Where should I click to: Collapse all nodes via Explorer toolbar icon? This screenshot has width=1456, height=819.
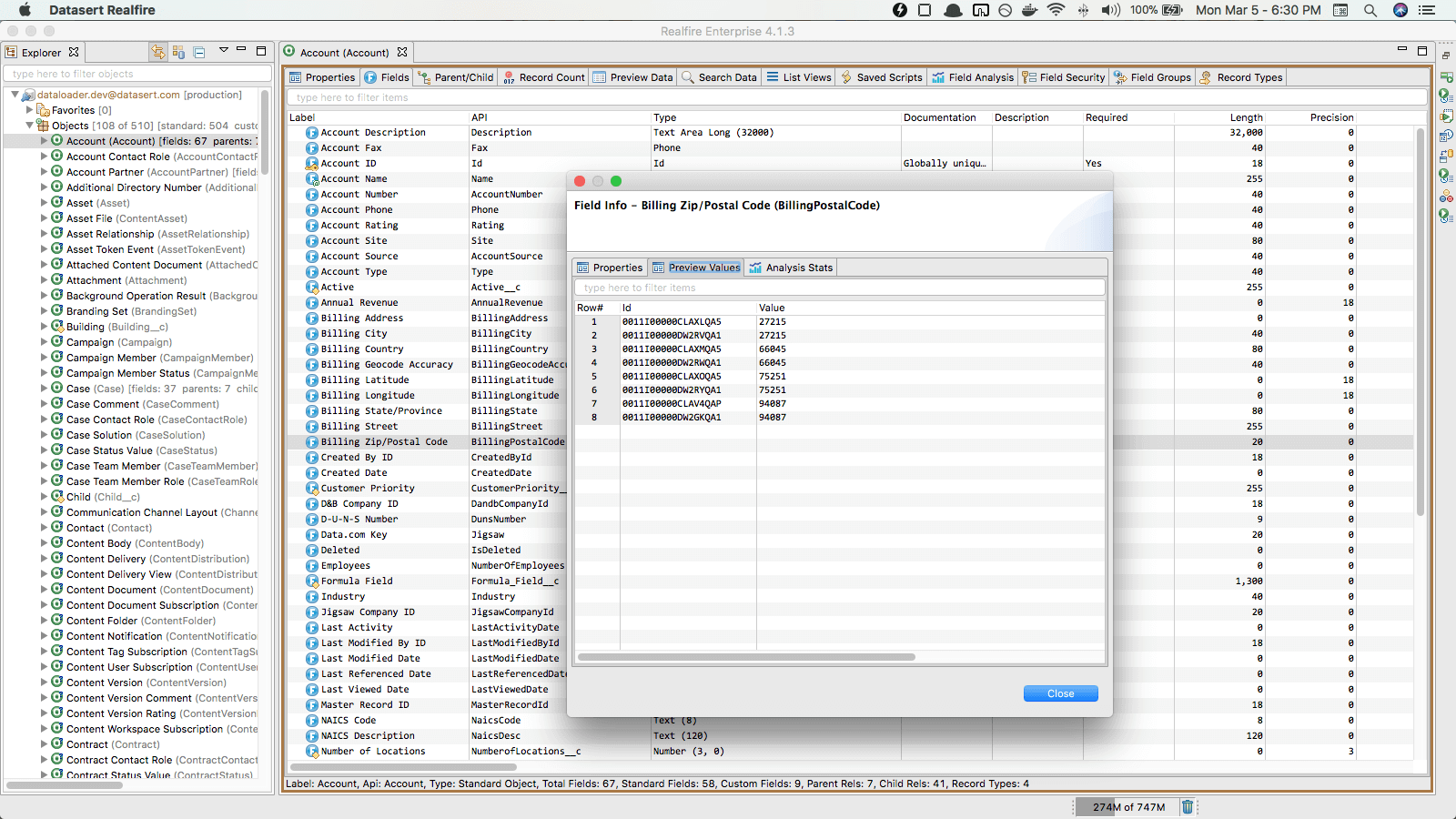click(199, 52)
